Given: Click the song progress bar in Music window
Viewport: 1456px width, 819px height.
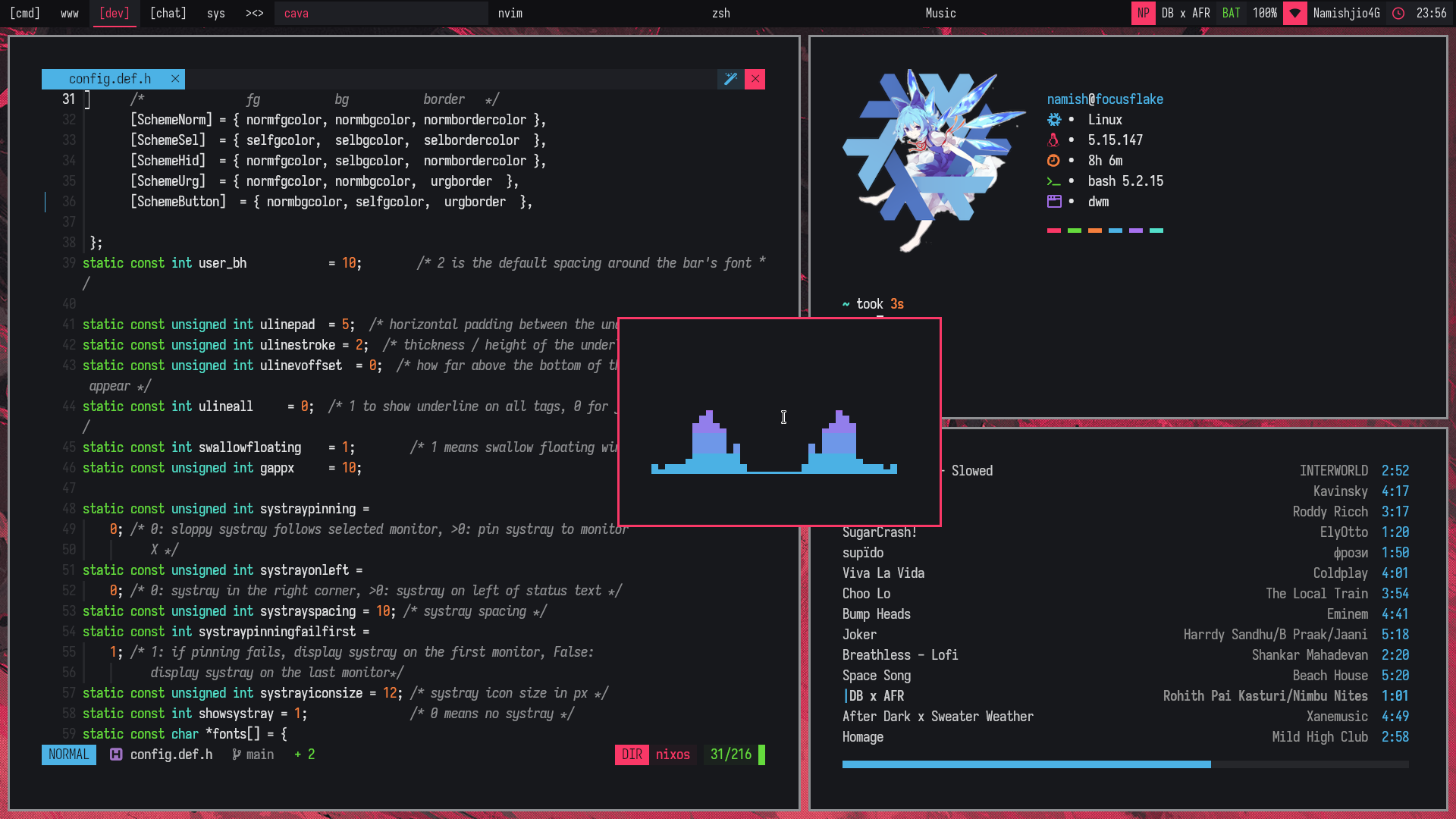Looking at the screenshot, I should (x=1125, y=764).
